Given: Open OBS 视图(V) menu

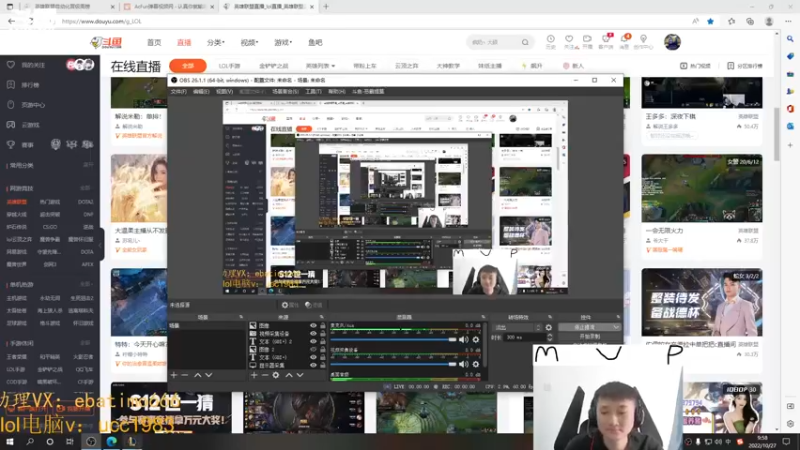Looking at the screenshot, I should tap(224, 92).
